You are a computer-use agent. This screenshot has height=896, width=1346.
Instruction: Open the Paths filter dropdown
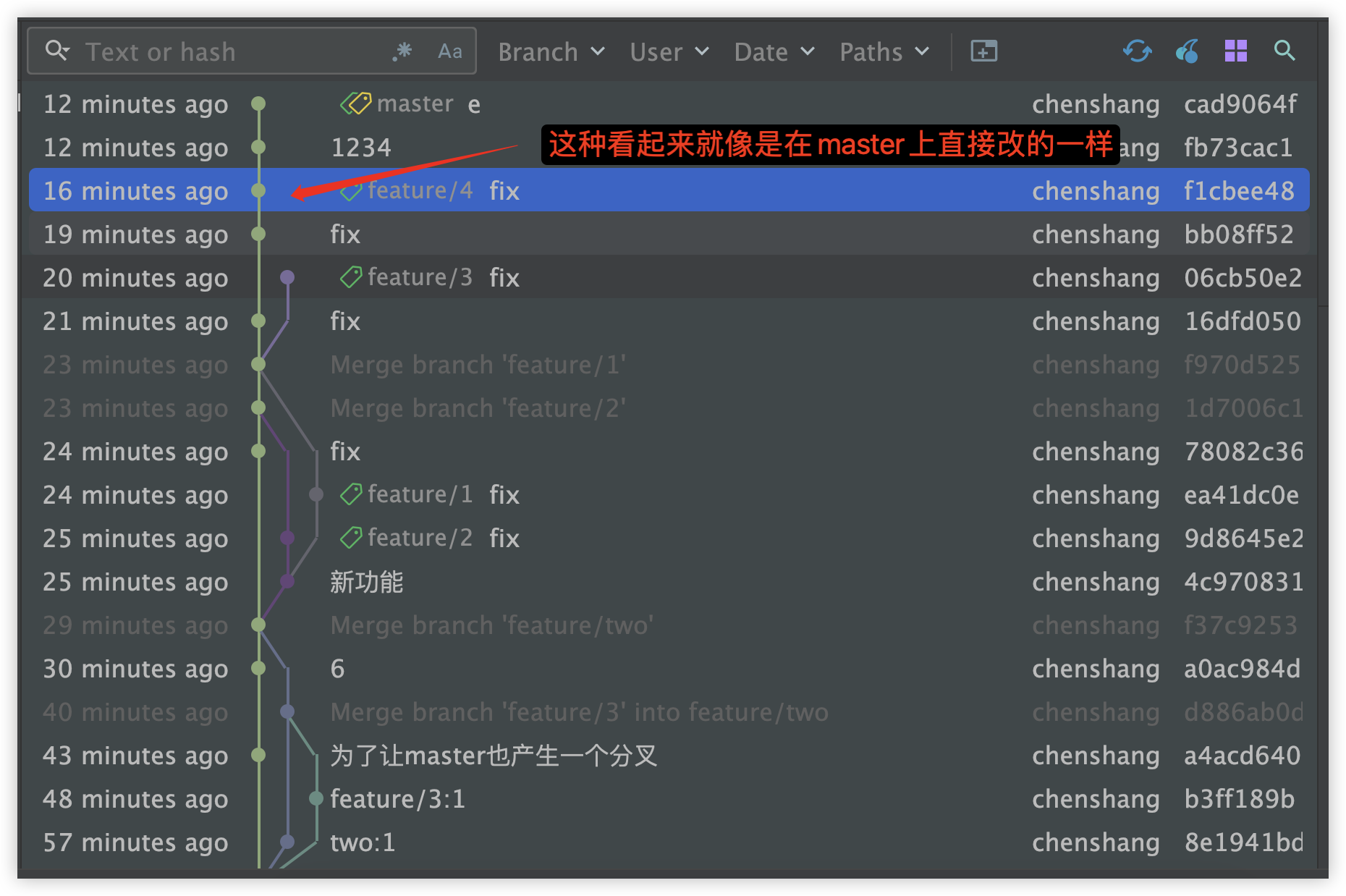884,52
